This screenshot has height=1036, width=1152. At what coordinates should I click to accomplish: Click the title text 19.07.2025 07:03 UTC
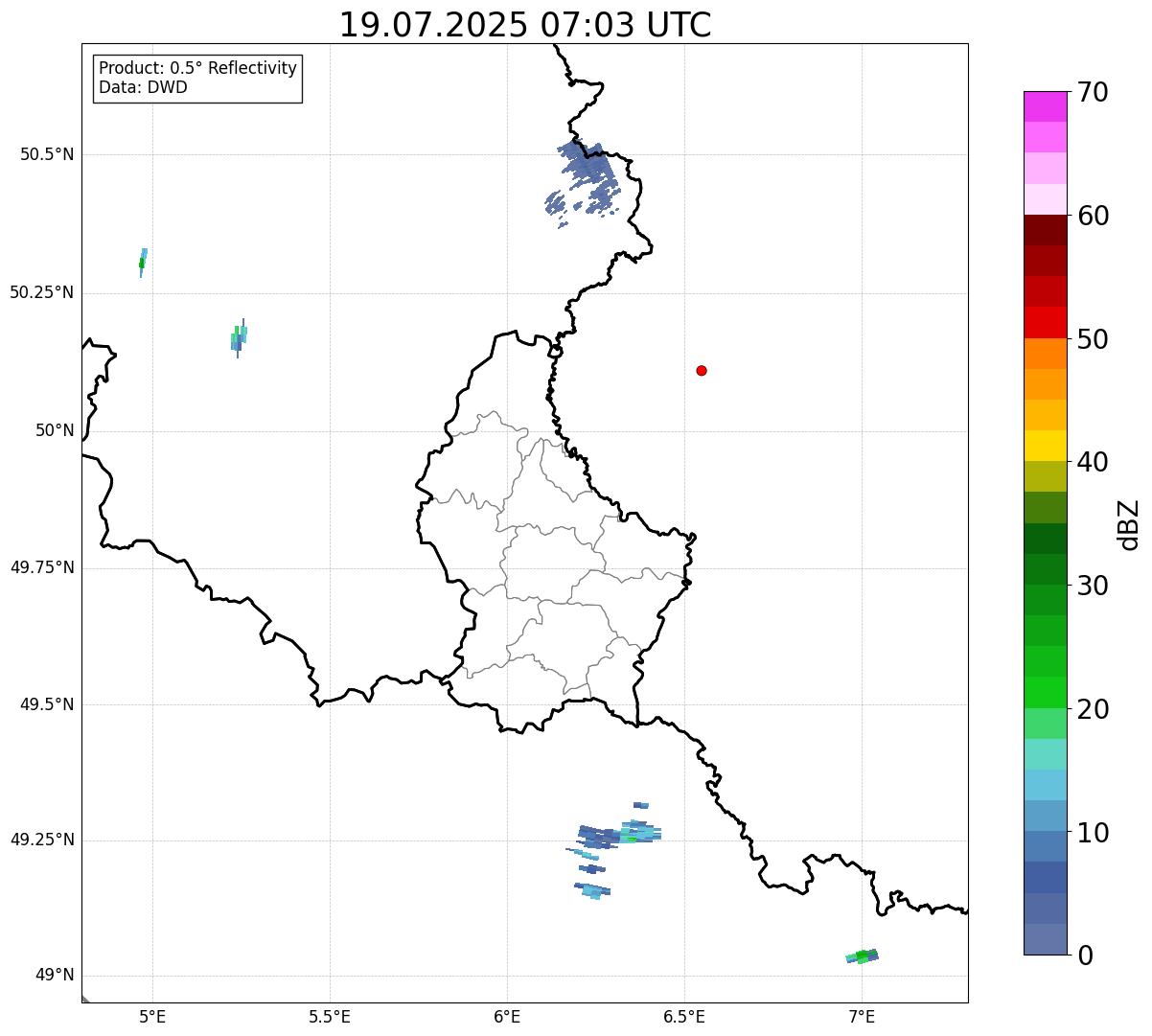pos(525,25)
